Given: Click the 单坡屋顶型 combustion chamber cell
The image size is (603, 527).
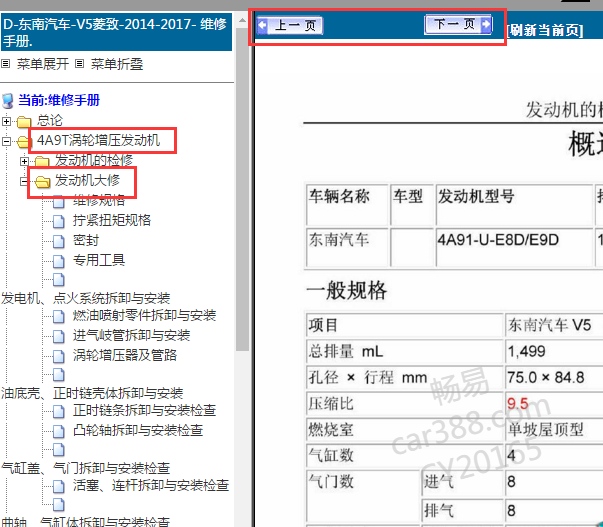Looking at the screenshot, I should 554,430.
